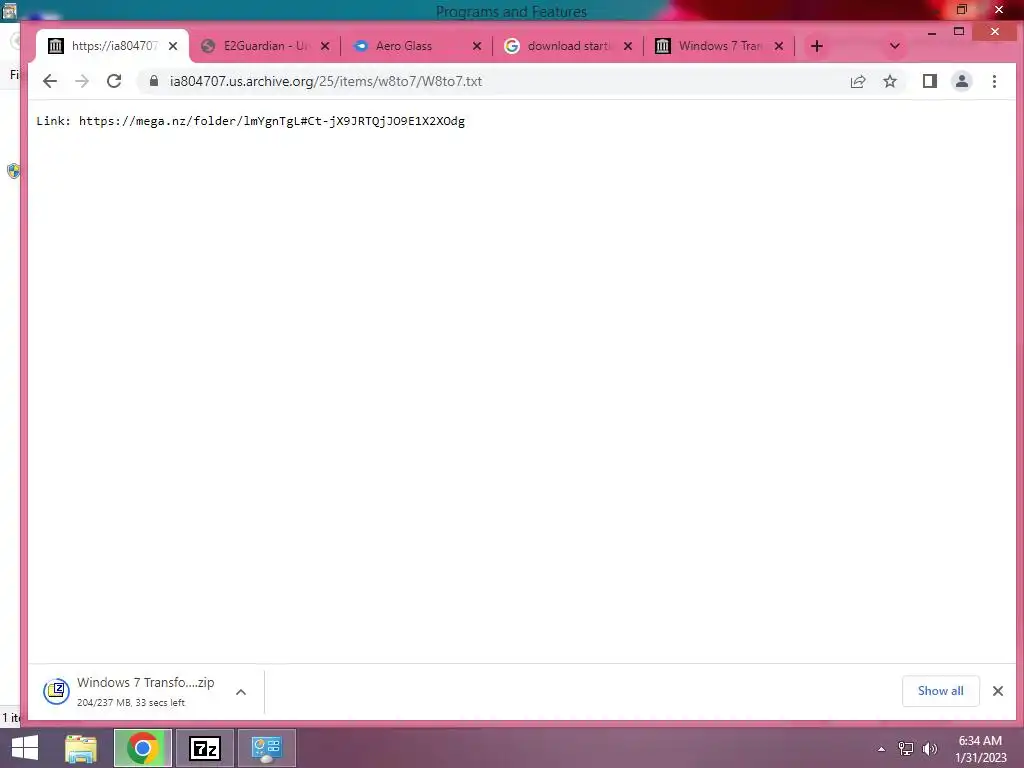Viewport: 1024px width, 768px height.
Task: Open the taskbar clock and date
Action: [x=980, y=749]
